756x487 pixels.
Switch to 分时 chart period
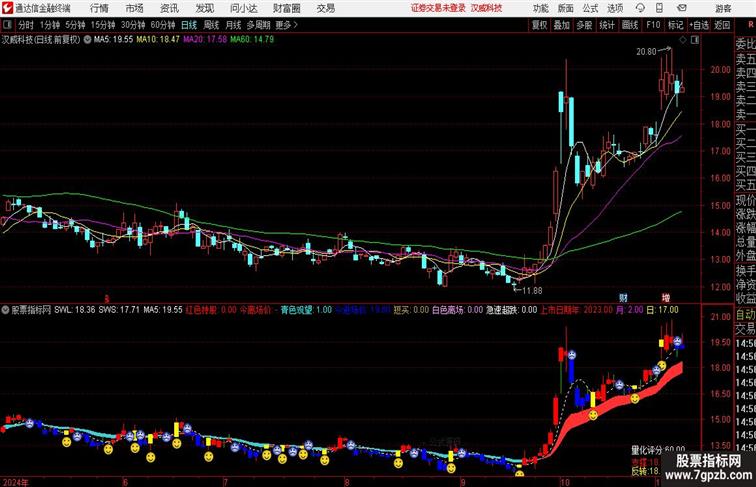(x=26, y=25)
